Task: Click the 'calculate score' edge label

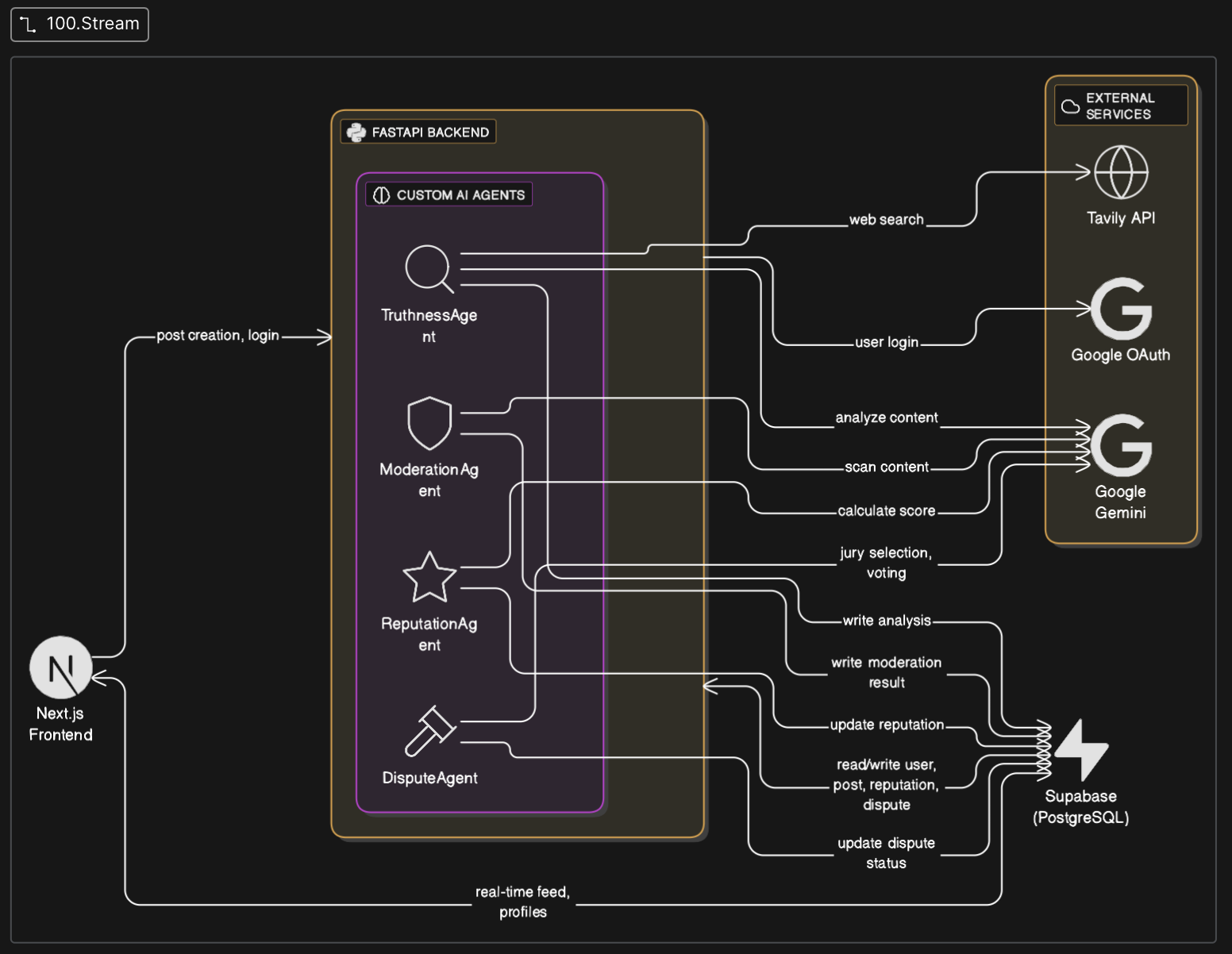Action: [887, 511]
